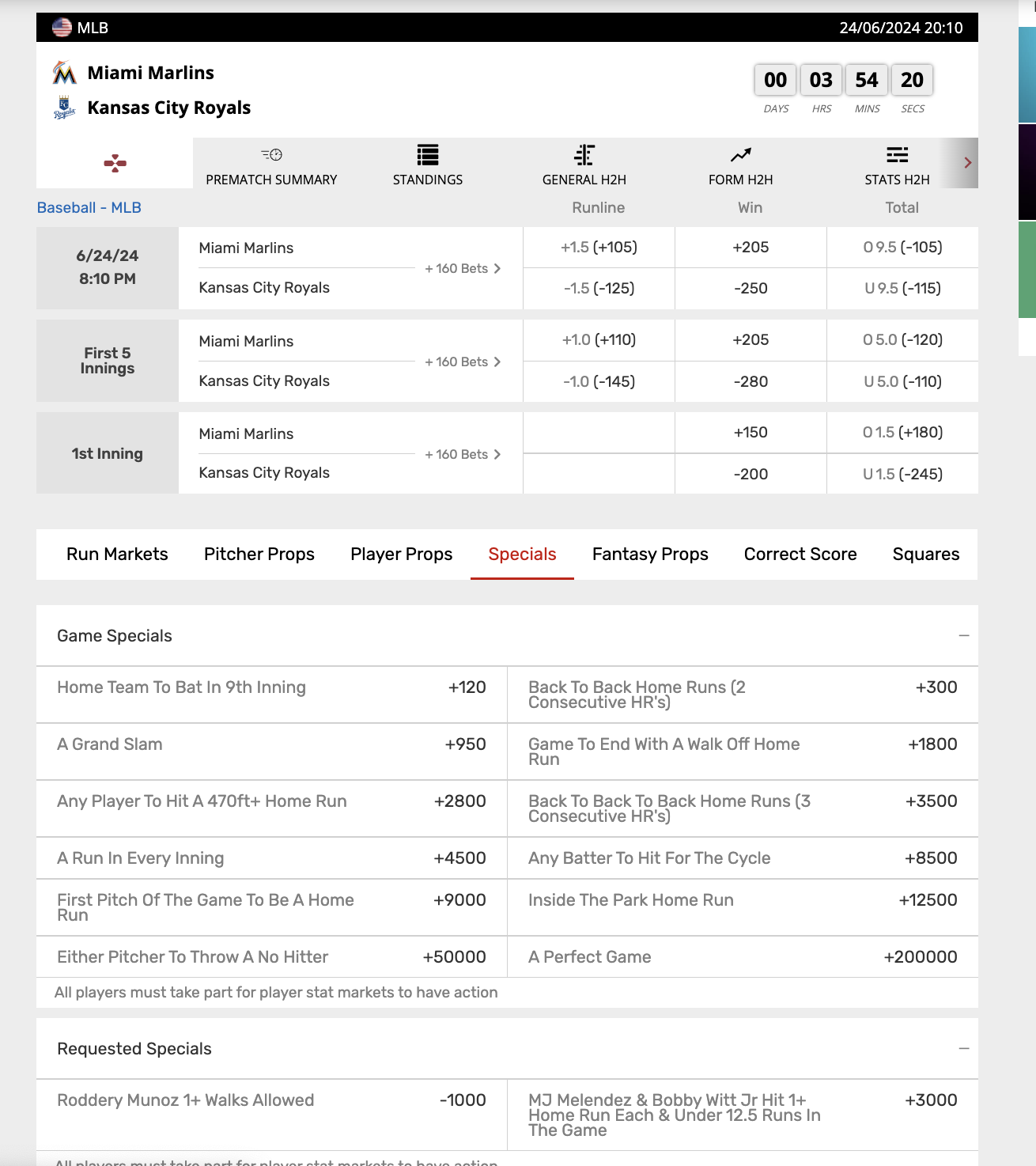Open Prematch Summary clock icon
Viewport: 1036px width, 1166px height.
(271, 155)
